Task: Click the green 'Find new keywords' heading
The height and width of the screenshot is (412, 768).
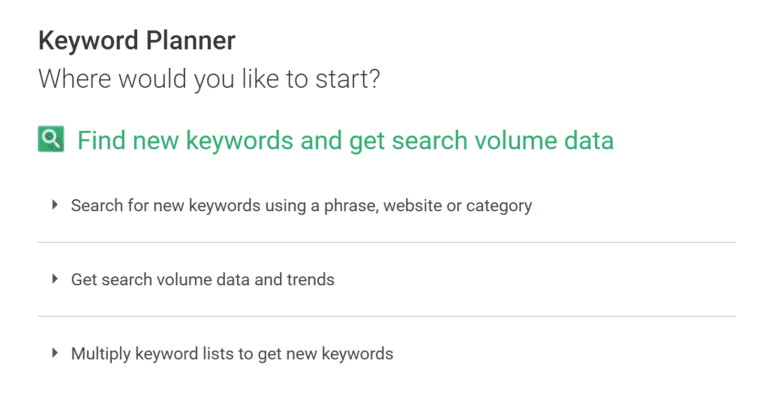Action: pyautogui.click(x=345, y=141)
